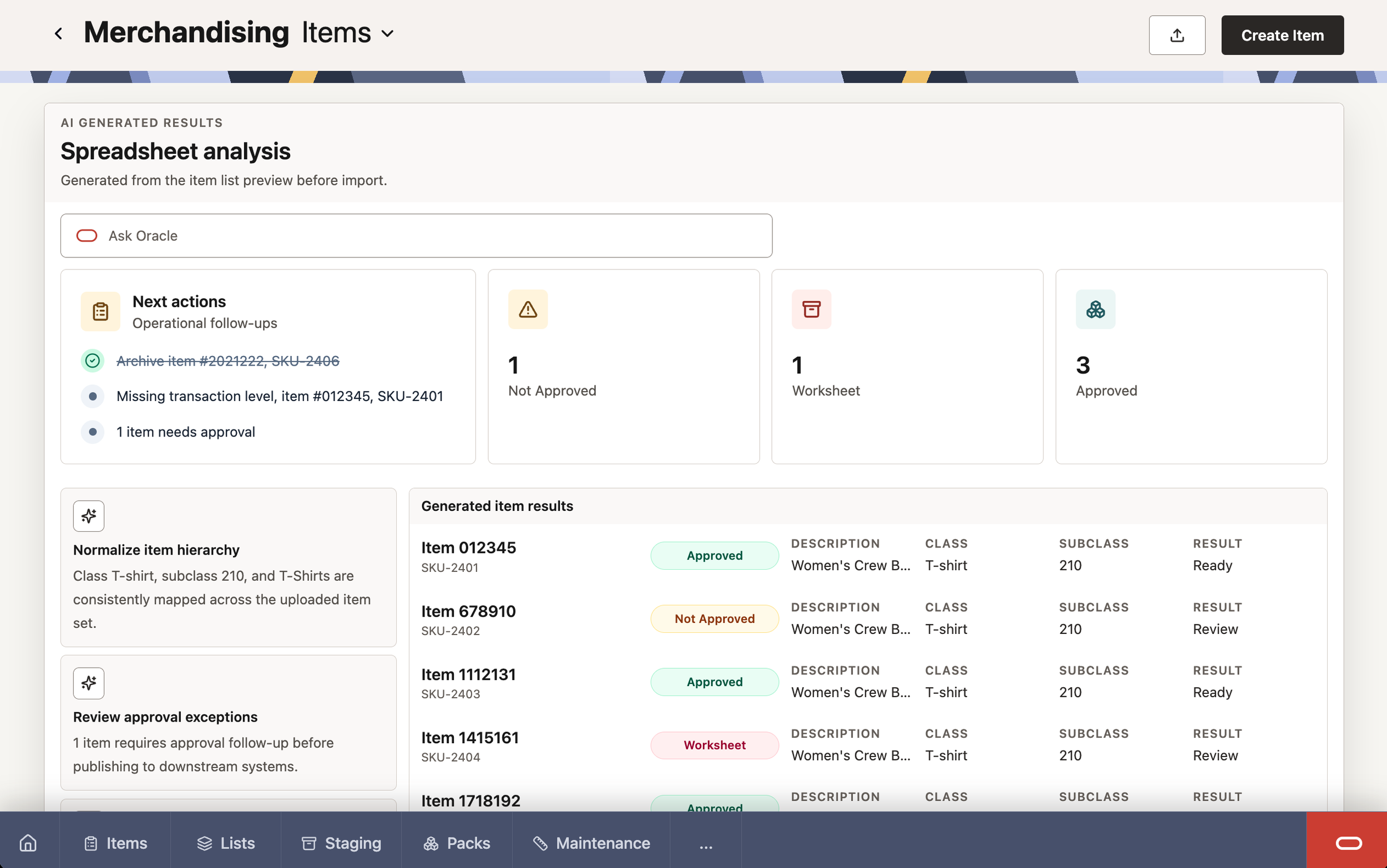
Task: Click Approved badge for Item 1112131
Action: (x=714, y=682)
